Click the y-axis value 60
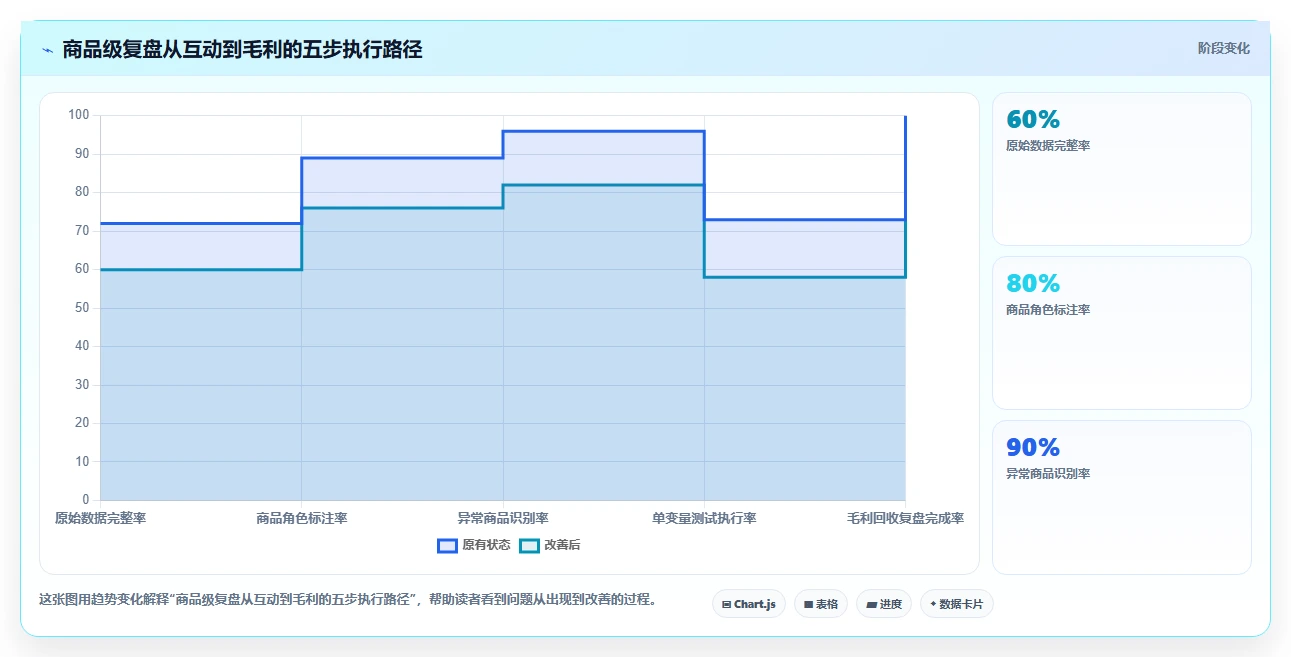Image resolution: width=1291 pixels, height=657 pixels. (82, 269)
